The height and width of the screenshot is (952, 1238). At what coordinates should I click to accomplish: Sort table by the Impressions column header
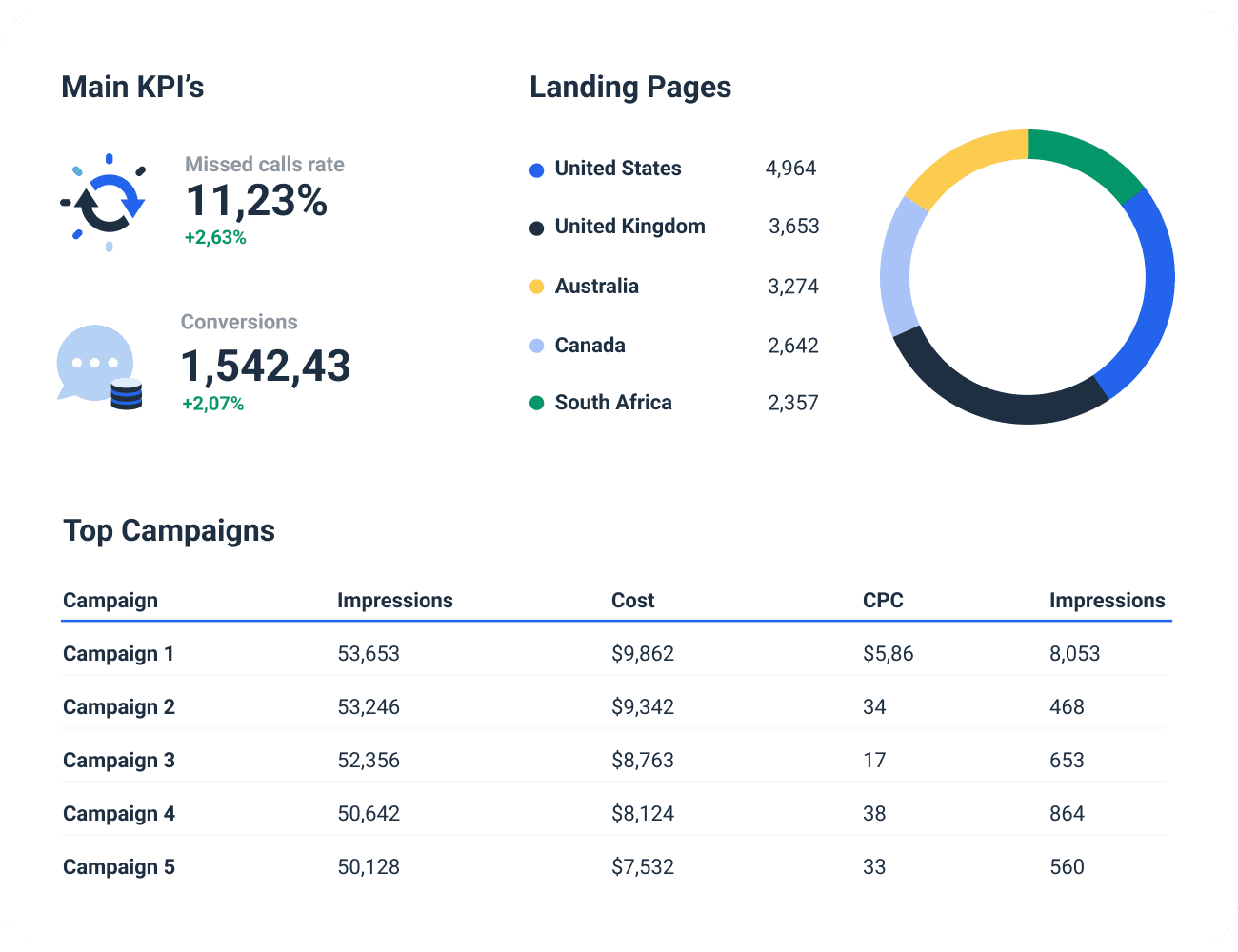pyautogui.click(x=395, y=600)
